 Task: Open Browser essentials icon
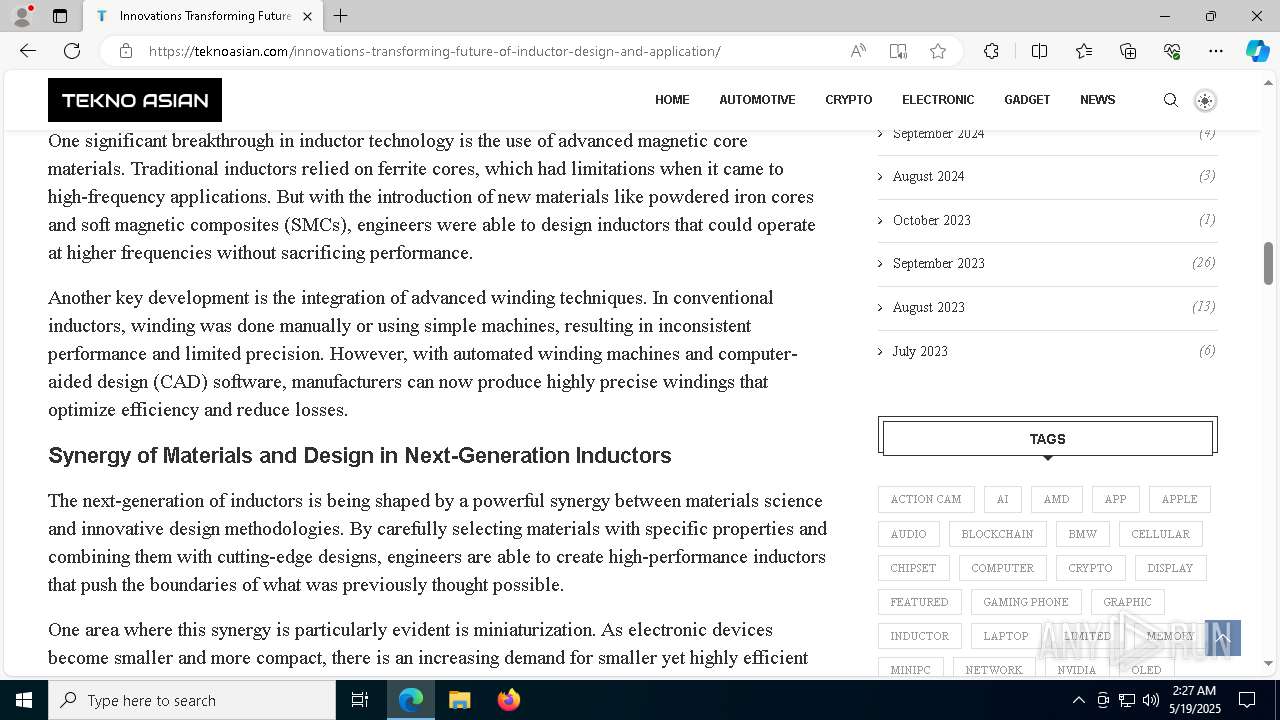pos(1172,51)
